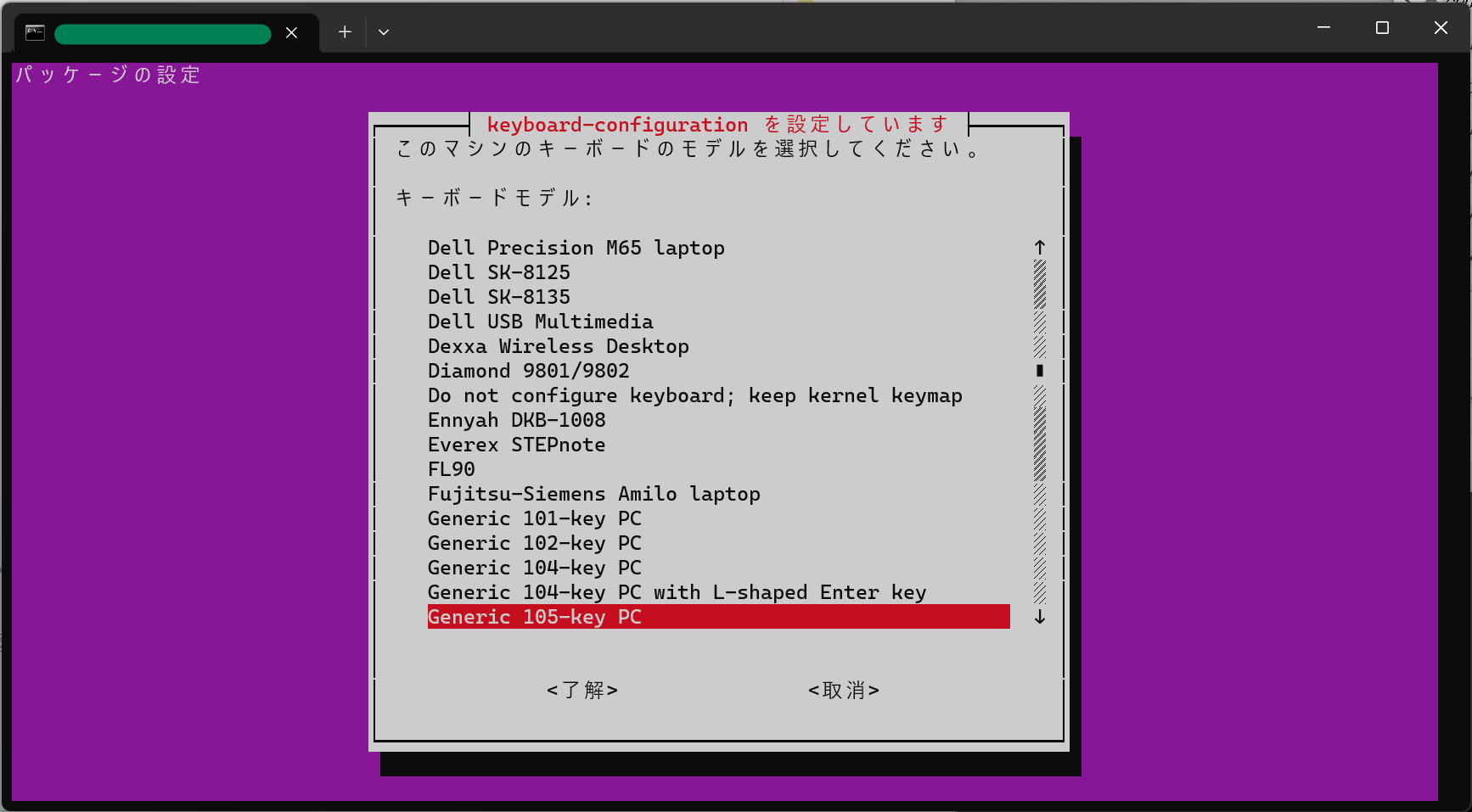Select the active terminal tab
Image resolution: width=1472 pixels, height=812 pixels.
tap(162, 34)
